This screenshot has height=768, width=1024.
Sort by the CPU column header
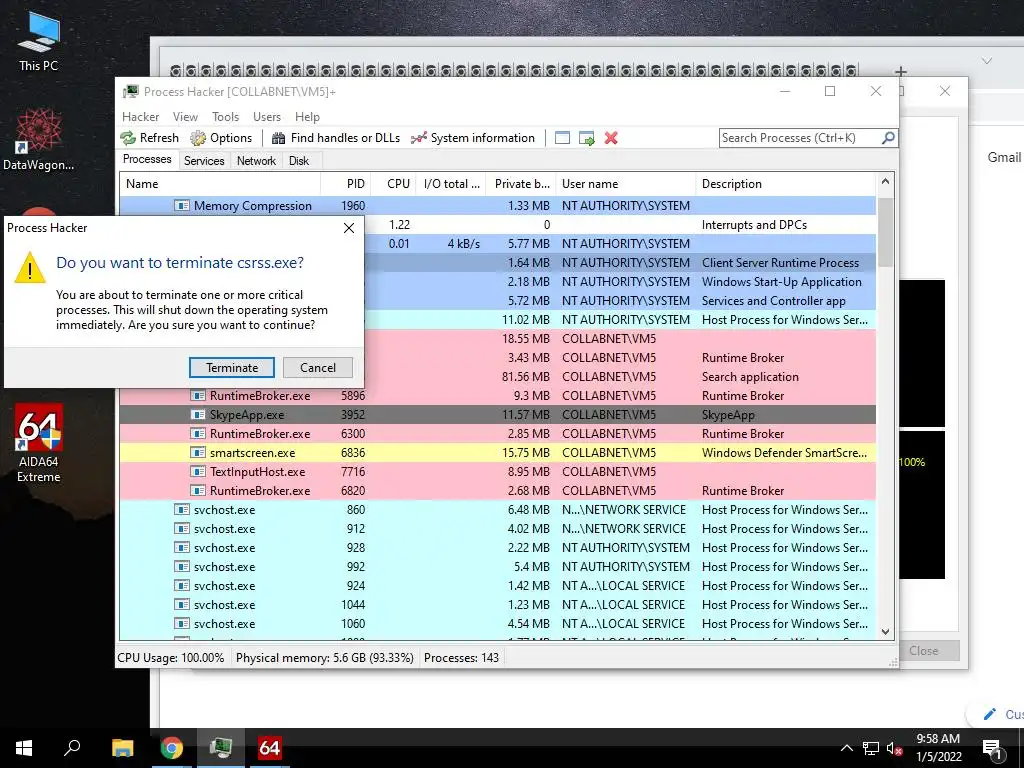[x=394, y=184]
